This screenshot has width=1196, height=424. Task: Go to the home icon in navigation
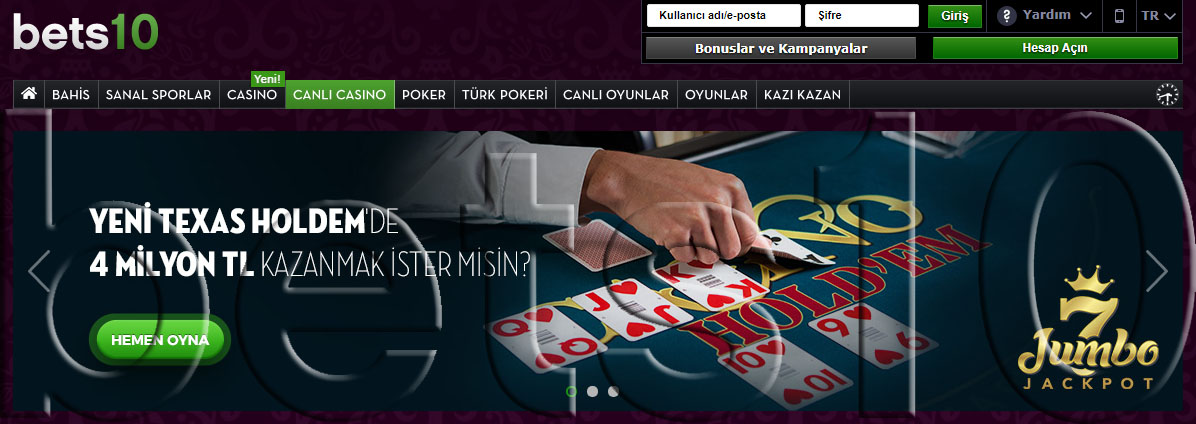click(x=29, y=94)
